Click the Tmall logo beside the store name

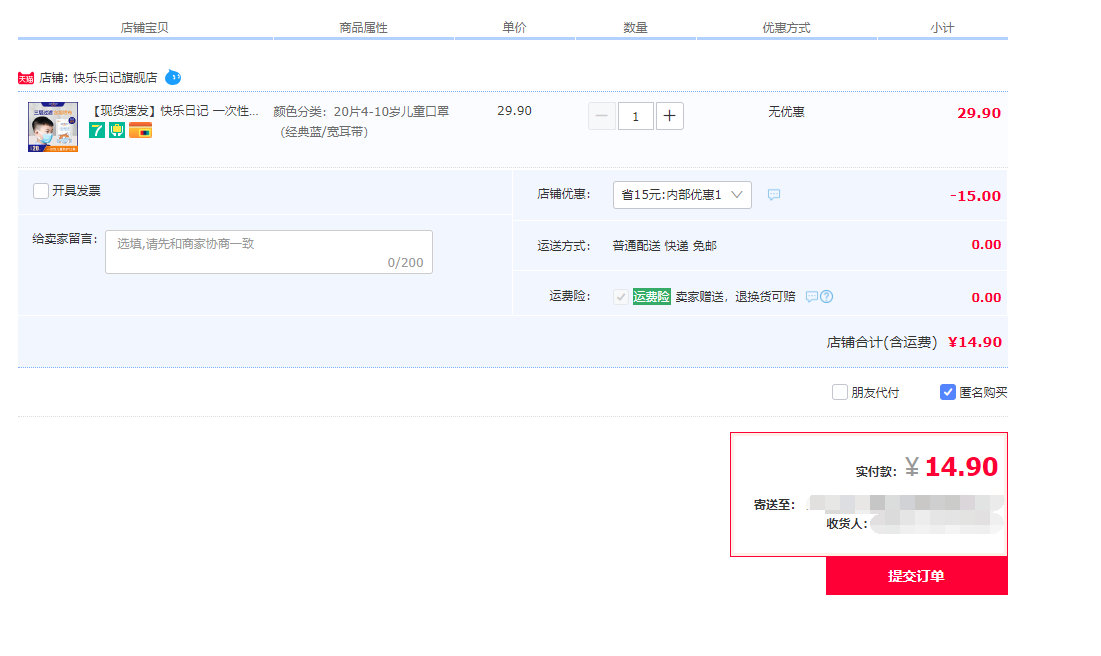[26, 78]
